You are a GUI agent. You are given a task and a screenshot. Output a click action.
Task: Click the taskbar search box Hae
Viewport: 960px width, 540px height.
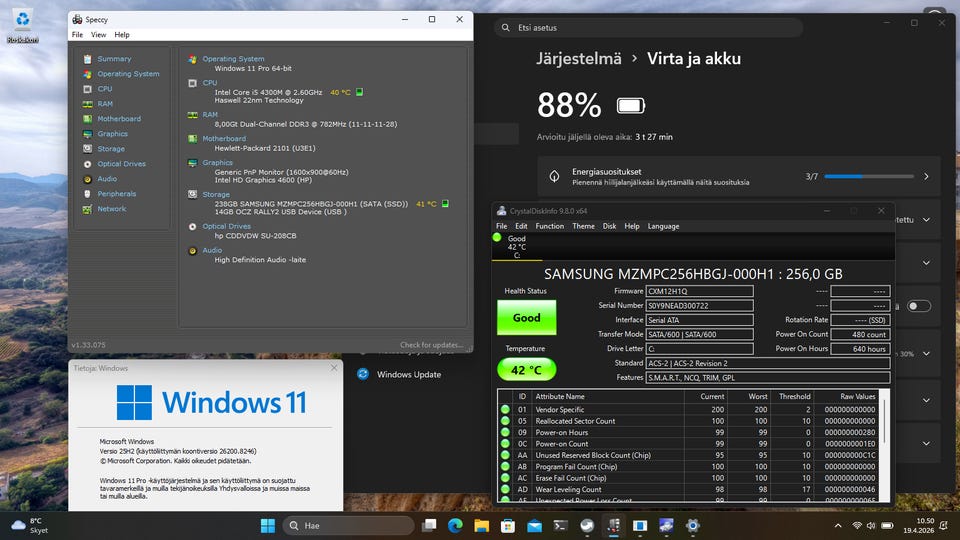[x=349, y=525]
